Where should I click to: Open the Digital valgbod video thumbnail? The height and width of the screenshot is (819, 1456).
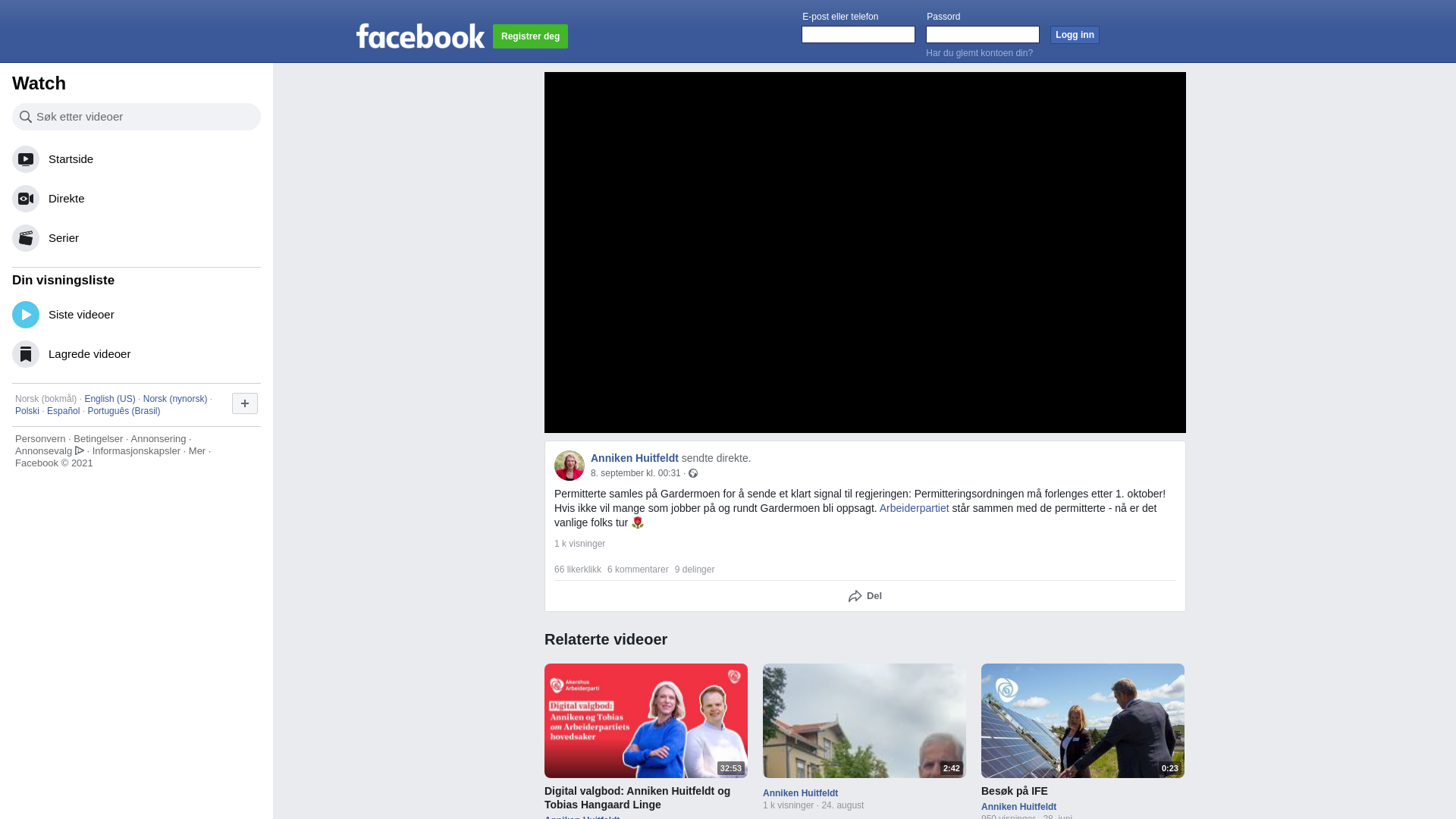pyautogui.click(x=646, y=720)
